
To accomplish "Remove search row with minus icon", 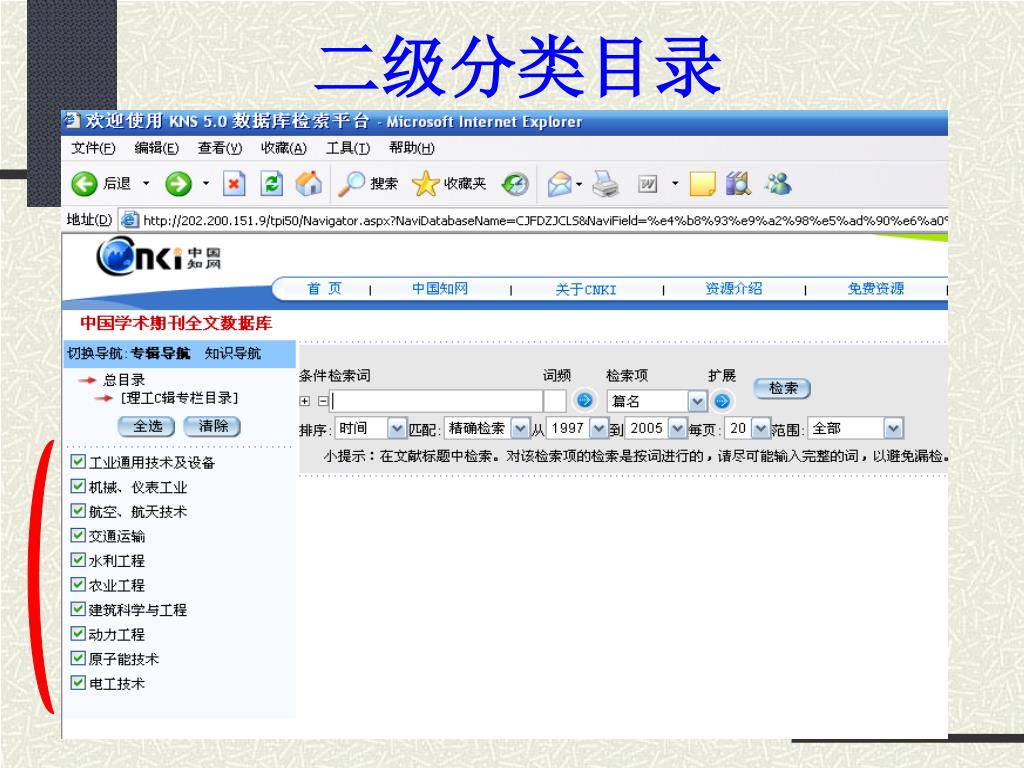I will (x=323, y=401).
